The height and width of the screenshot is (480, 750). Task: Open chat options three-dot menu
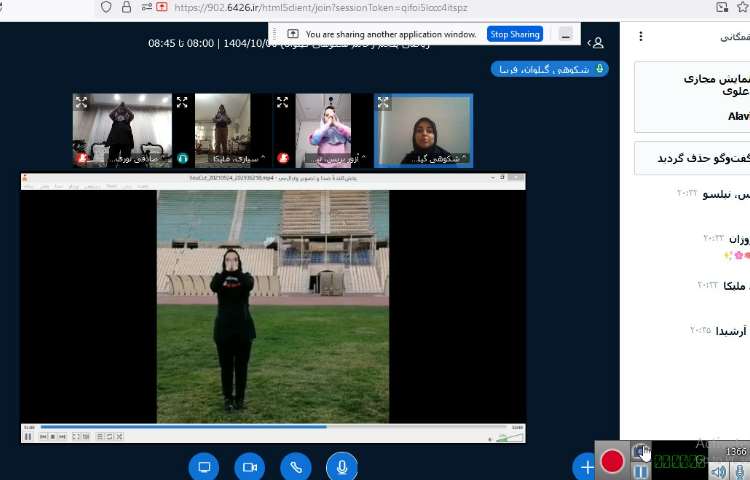641,37
